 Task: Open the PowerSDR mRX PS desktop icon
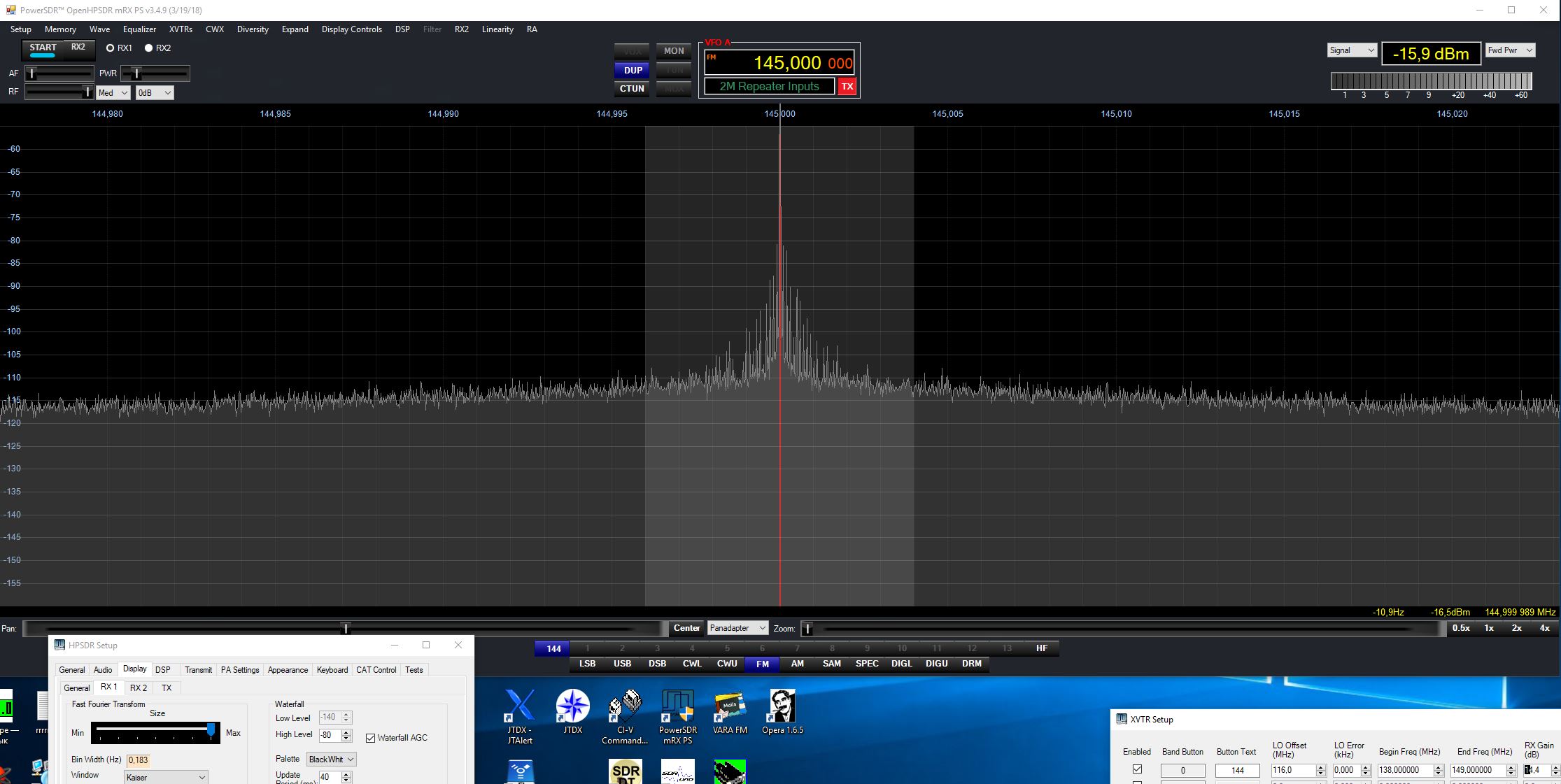tap(677, 706)
